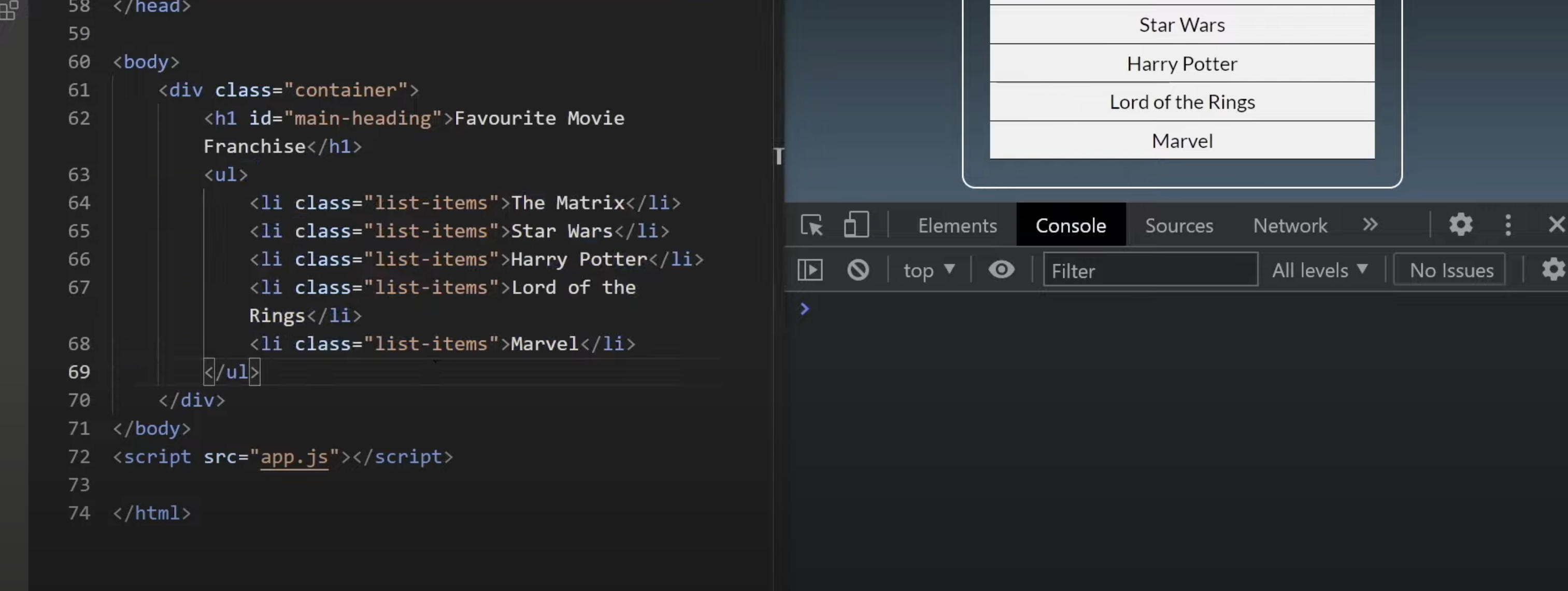Open console settings gear

click(x=1553, y=269)
